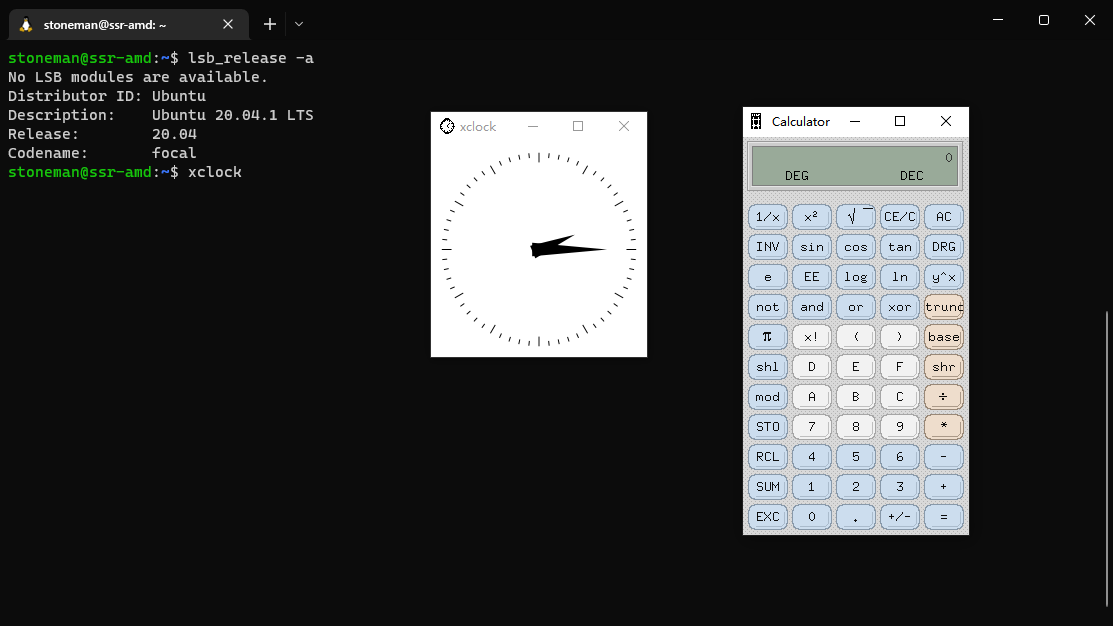
Task: Click the hex digit D button
Action: pyautogui.click(x=811, y=367)
